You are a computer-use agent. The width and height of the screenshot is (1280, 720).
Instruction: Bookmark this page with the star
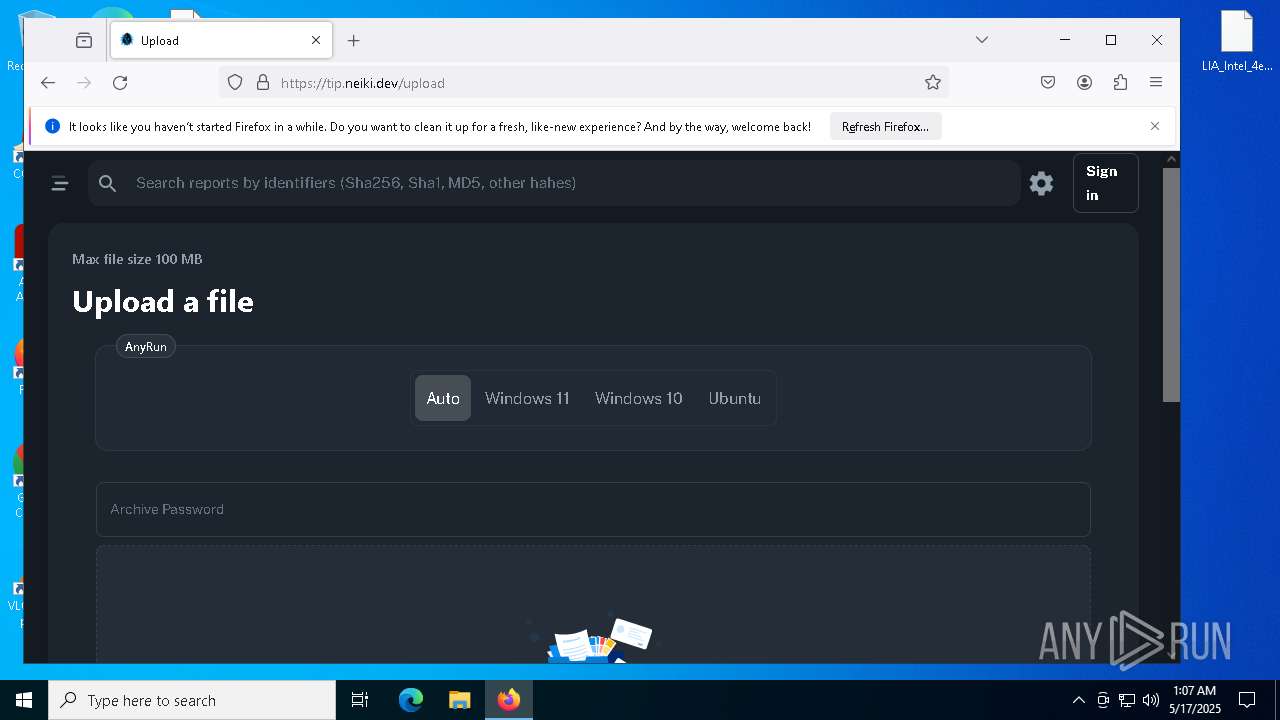tap(933, 83)
